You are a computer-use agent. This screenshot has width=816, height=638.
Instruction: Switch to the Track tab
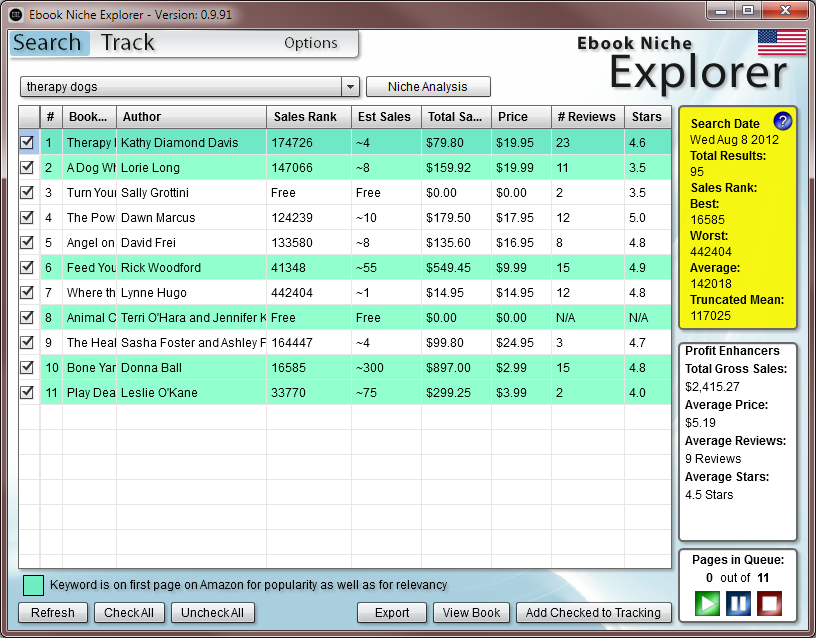coord(128,43)
